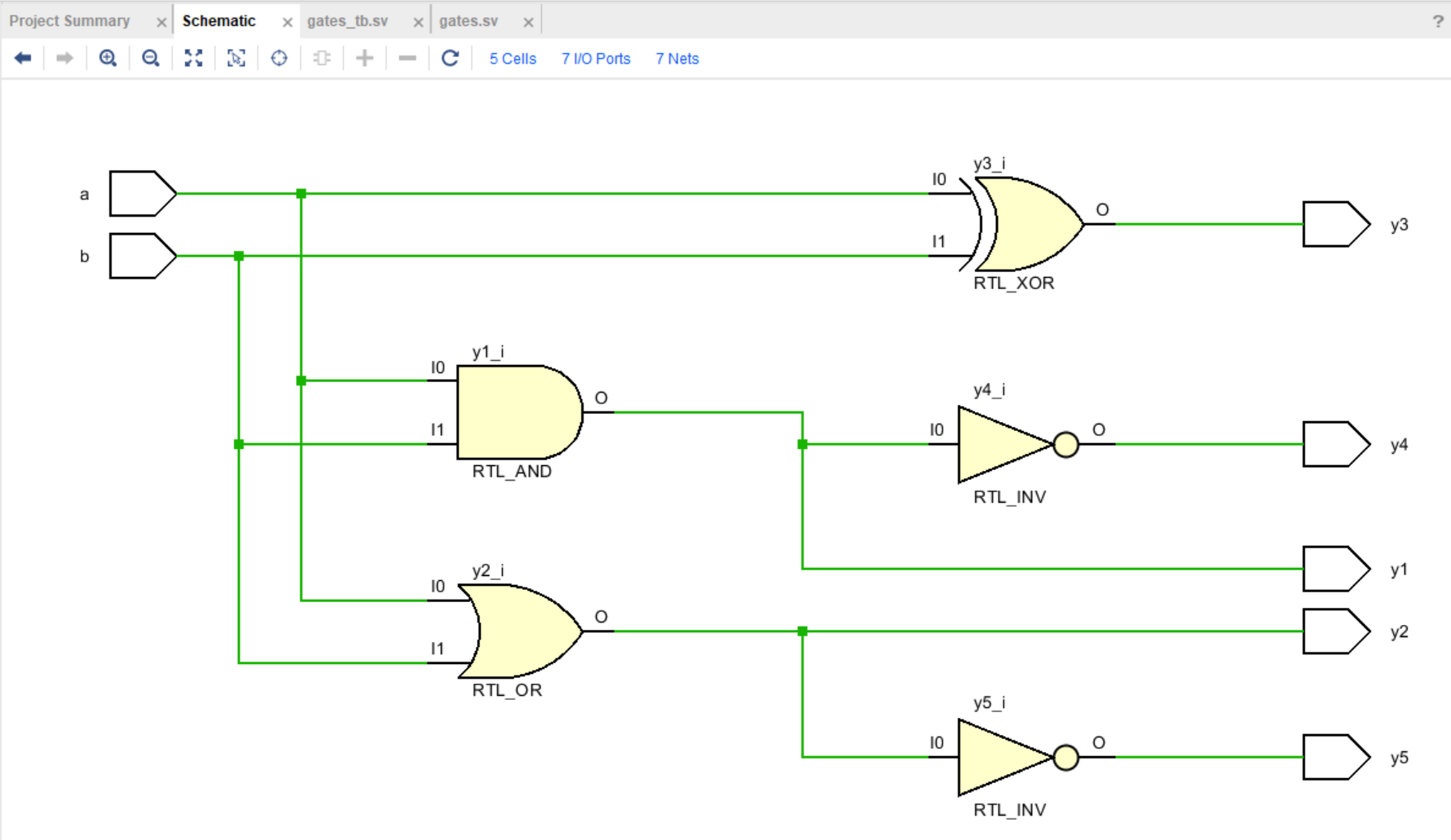Close the Schematic tab
1451x840 pixels.
(x=287, y=22)
